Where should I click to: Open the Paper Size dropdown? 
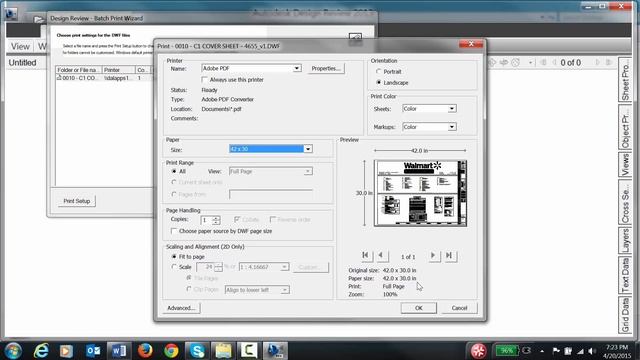click(x=308, y=149)
